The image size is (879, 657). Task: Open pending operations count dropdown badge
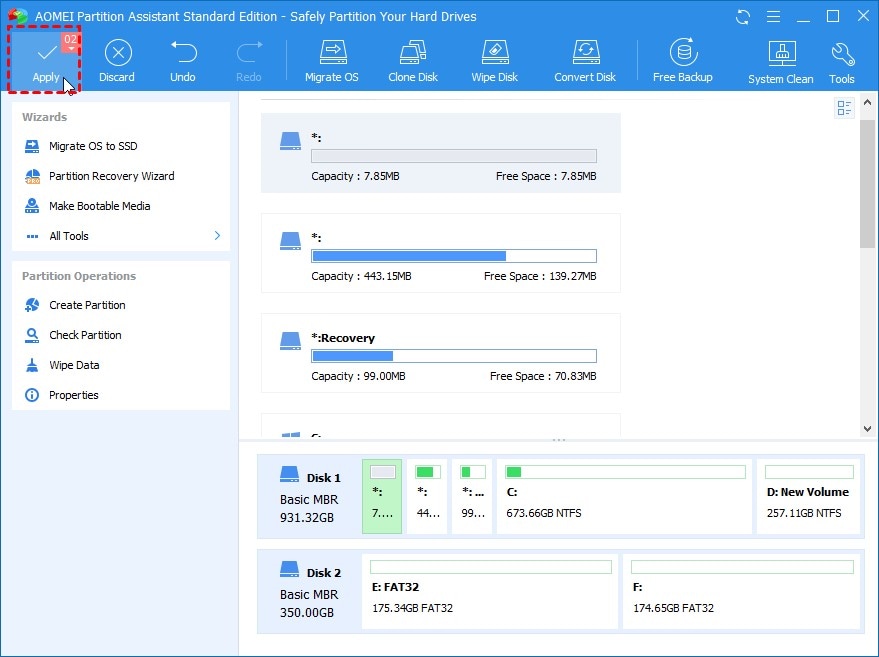[x=70, y=41]
